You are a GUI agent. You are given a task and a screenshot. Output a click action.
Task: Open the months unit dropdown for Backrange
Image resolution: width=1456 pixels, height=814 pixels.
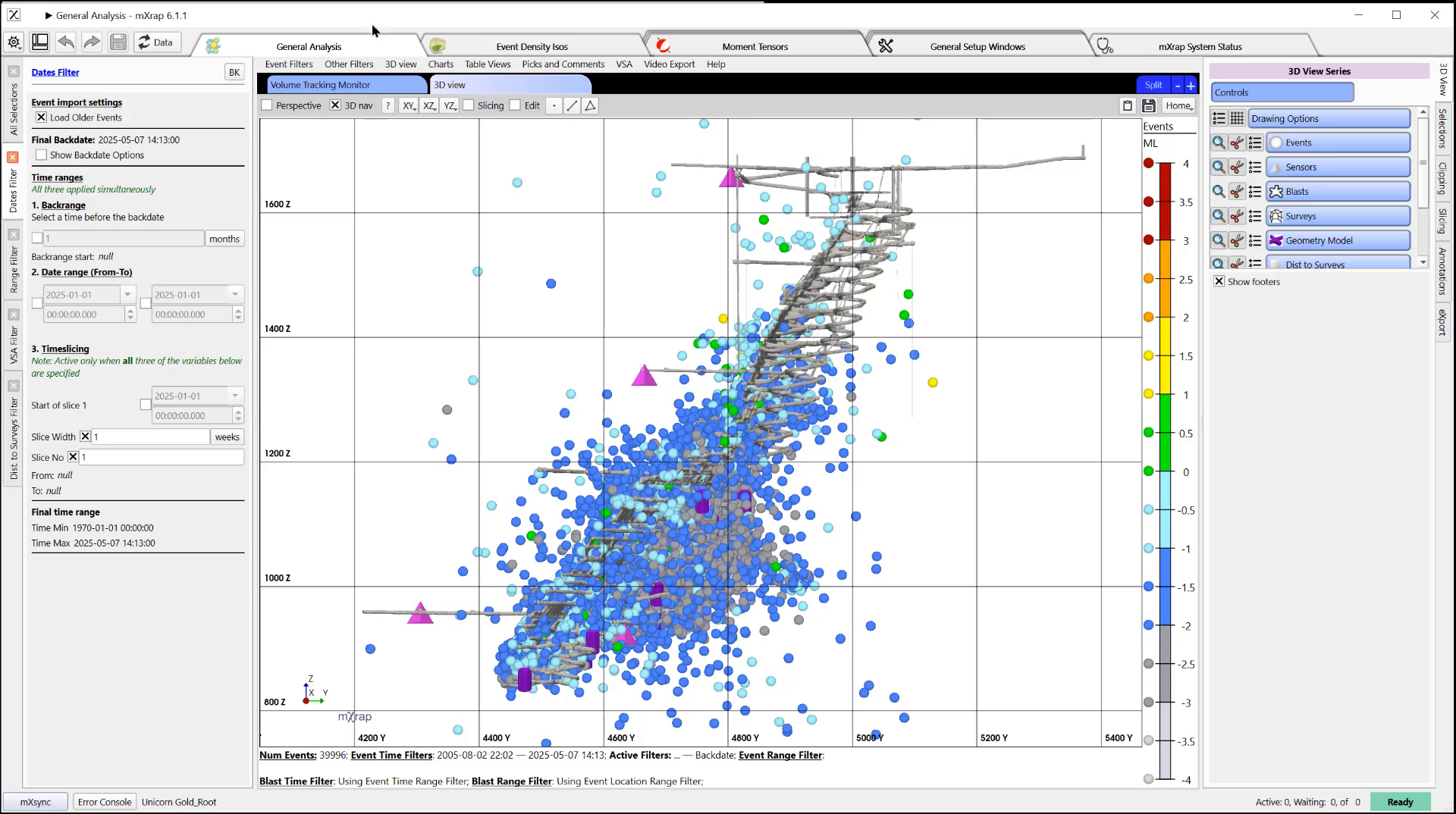point(224,239)
